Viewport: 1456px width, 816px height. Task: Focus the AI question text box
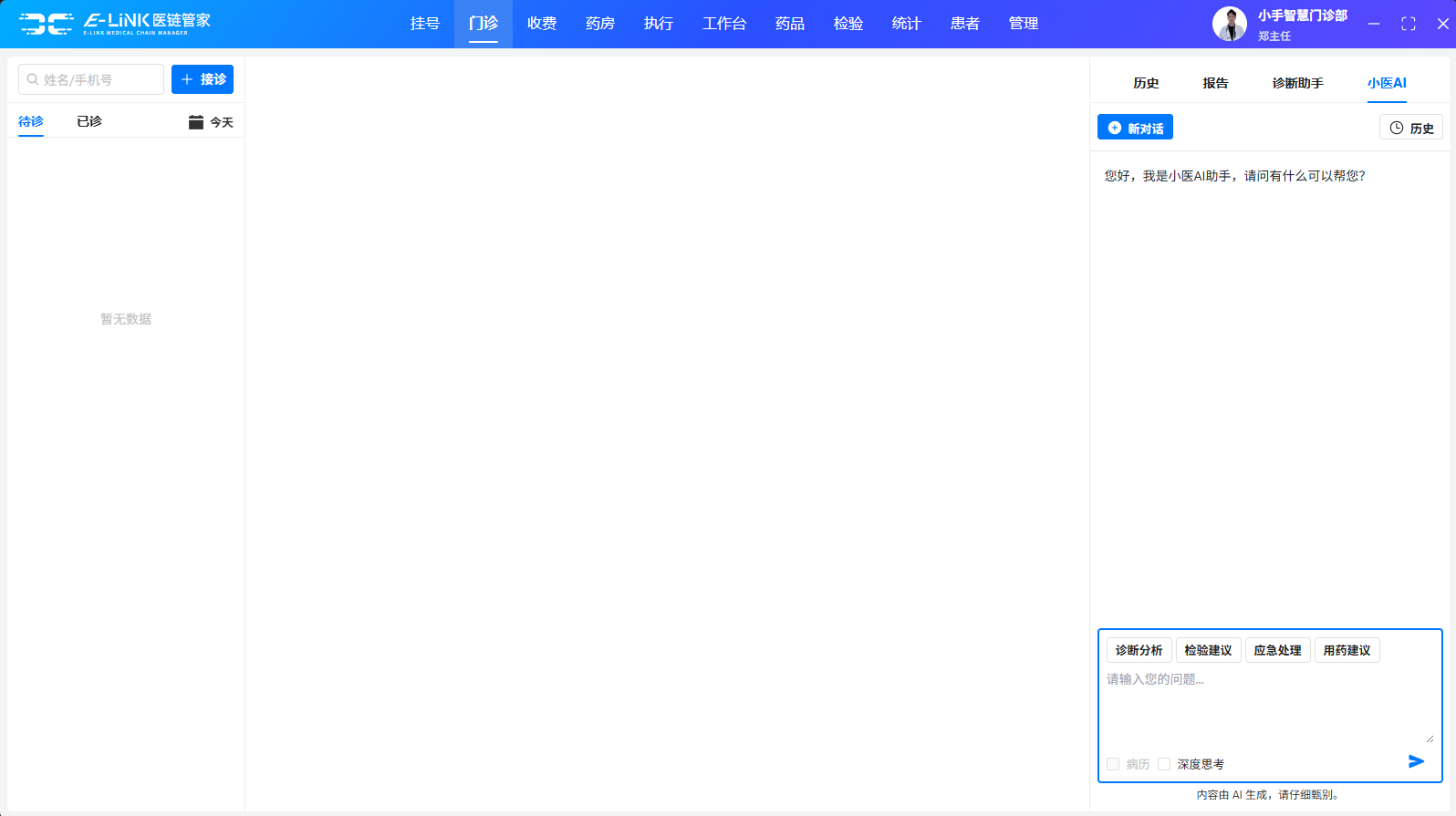[1268, 707]
